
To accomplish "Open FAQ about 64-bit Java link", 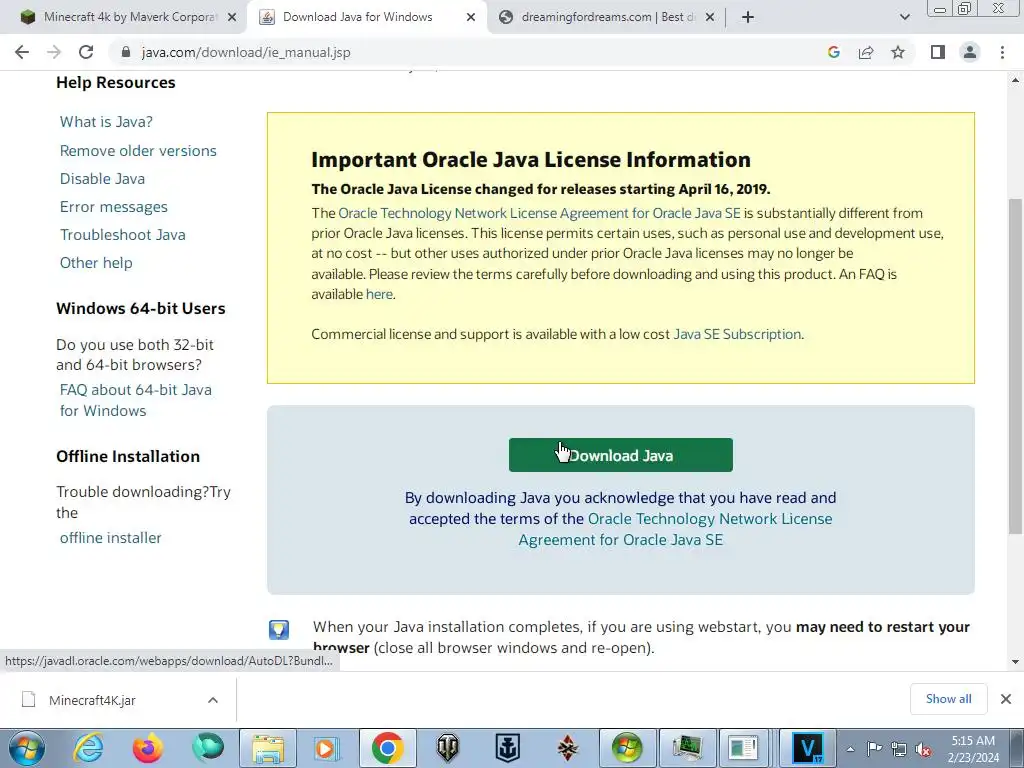I will point(136,400).
